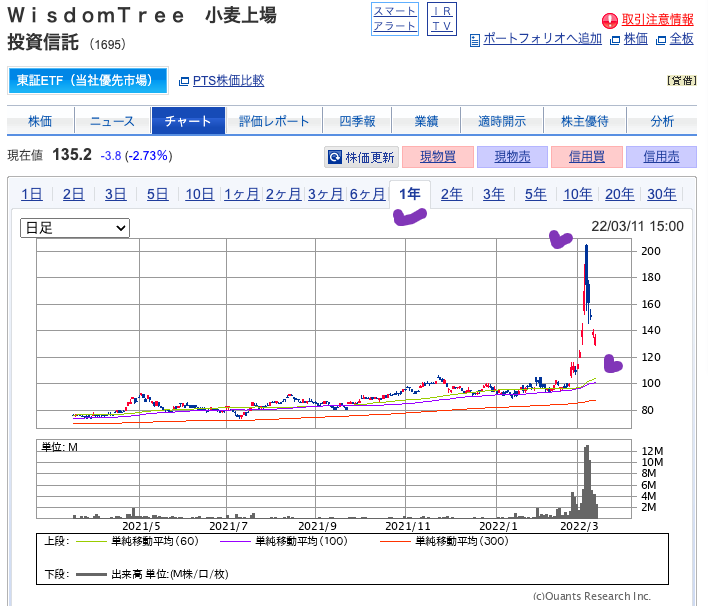
Task: Click the 2021/5 date label on chart axis
Action: [x=141, y=526]
